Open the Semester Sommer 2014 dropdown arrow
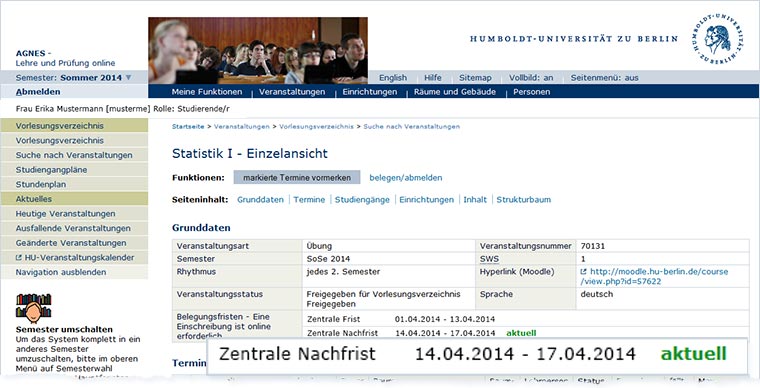 tap(128, 78)
